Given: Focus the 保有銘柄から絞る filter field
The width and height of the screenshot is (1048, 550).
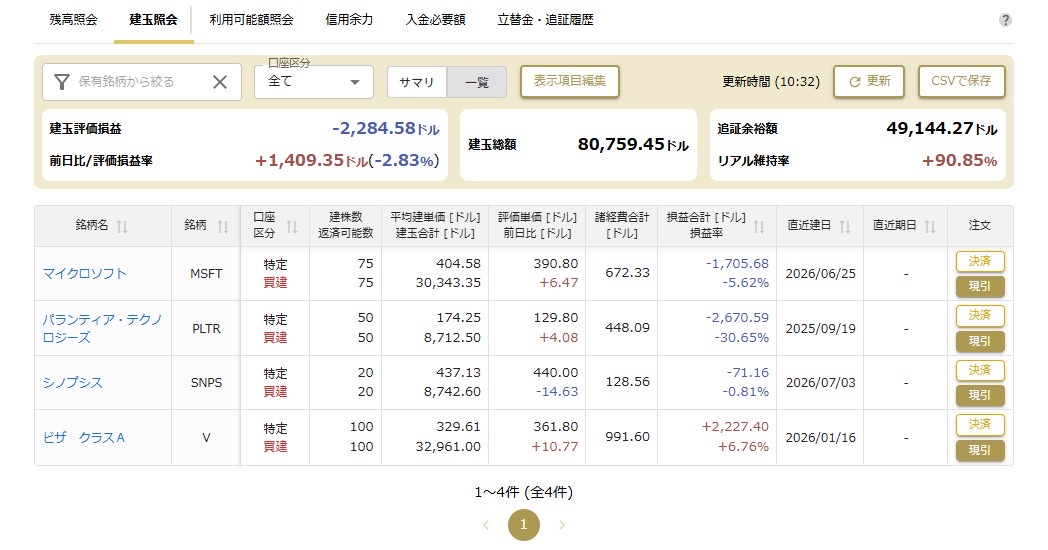Looking at the screenshot, I should [x=142, y=82].
